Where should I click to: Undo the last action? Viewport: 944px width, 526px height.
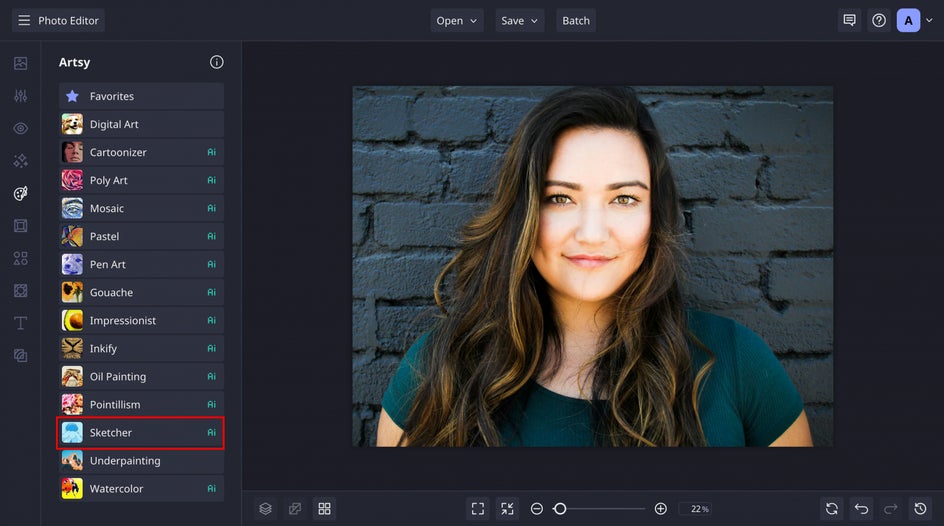pos(862,509)
